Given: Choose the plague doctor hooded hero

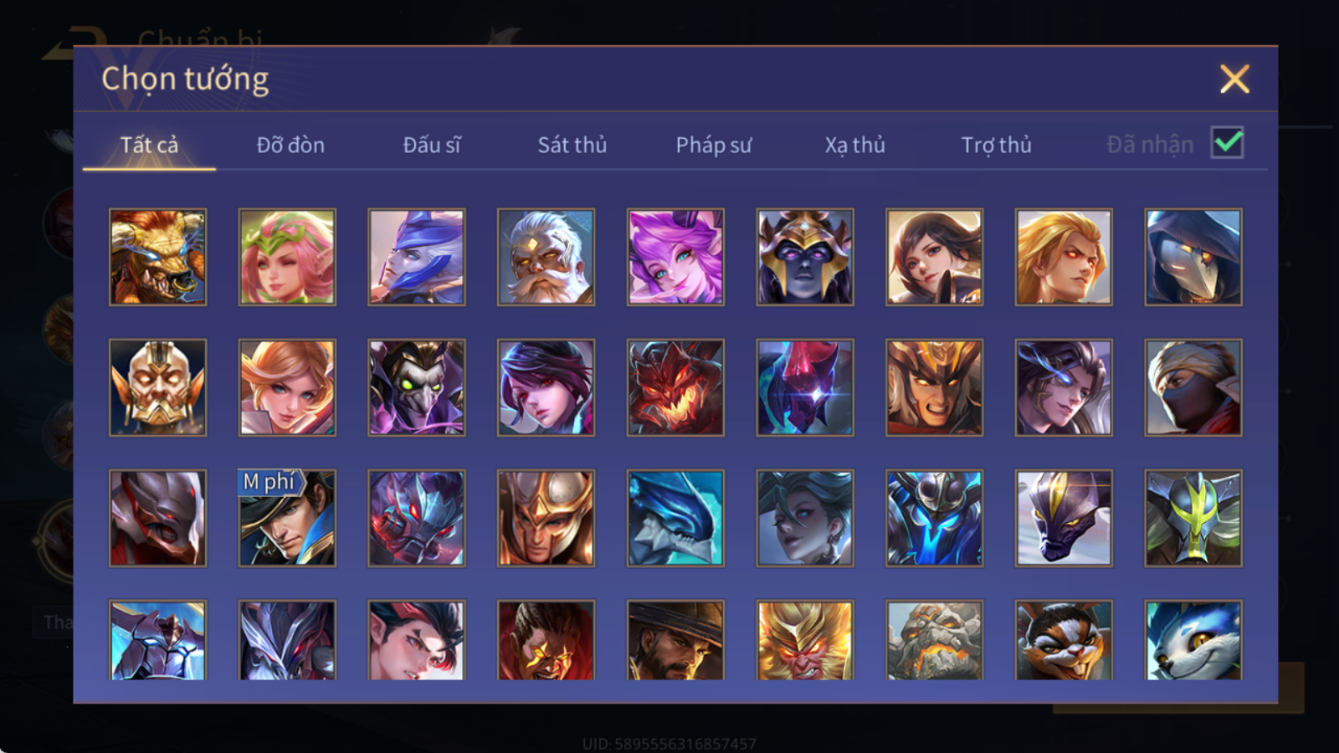Looking at the screenshot, I should click(x=1194, y=257).
